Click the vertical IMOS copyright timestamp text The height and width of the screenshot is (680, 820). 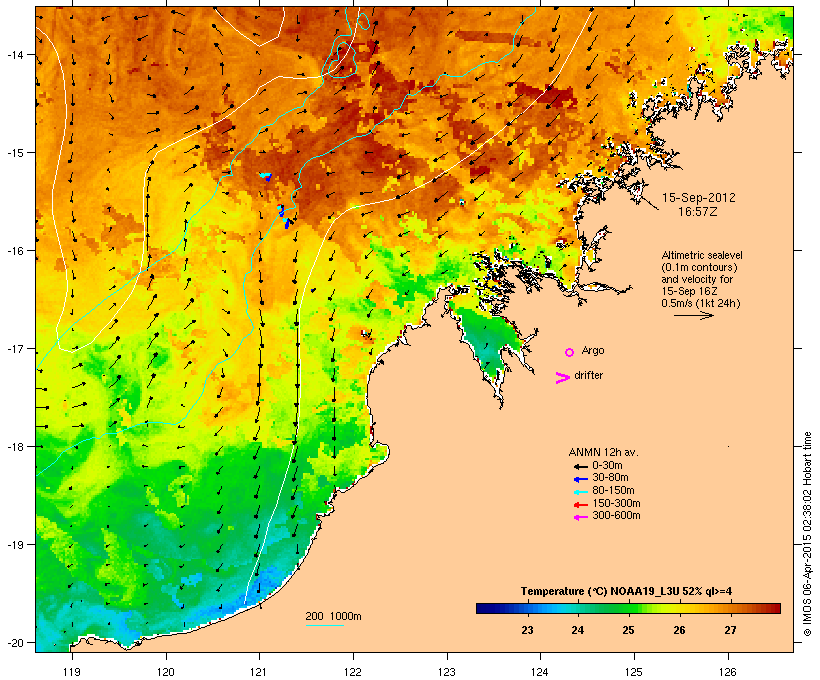point(807,534)
